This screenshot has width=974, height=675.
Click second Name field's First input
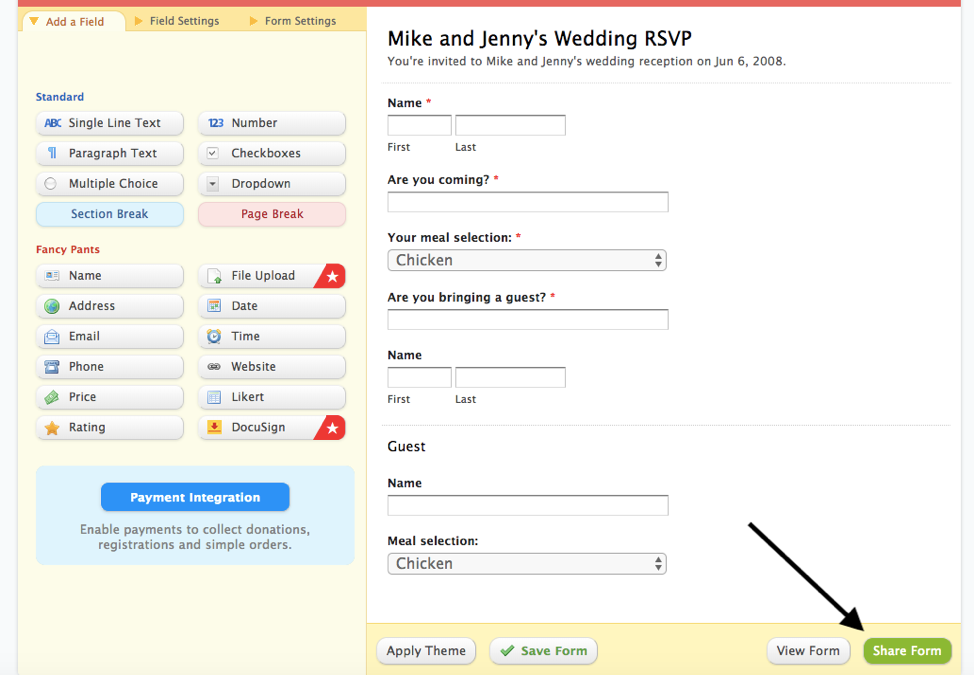(419, 378)
